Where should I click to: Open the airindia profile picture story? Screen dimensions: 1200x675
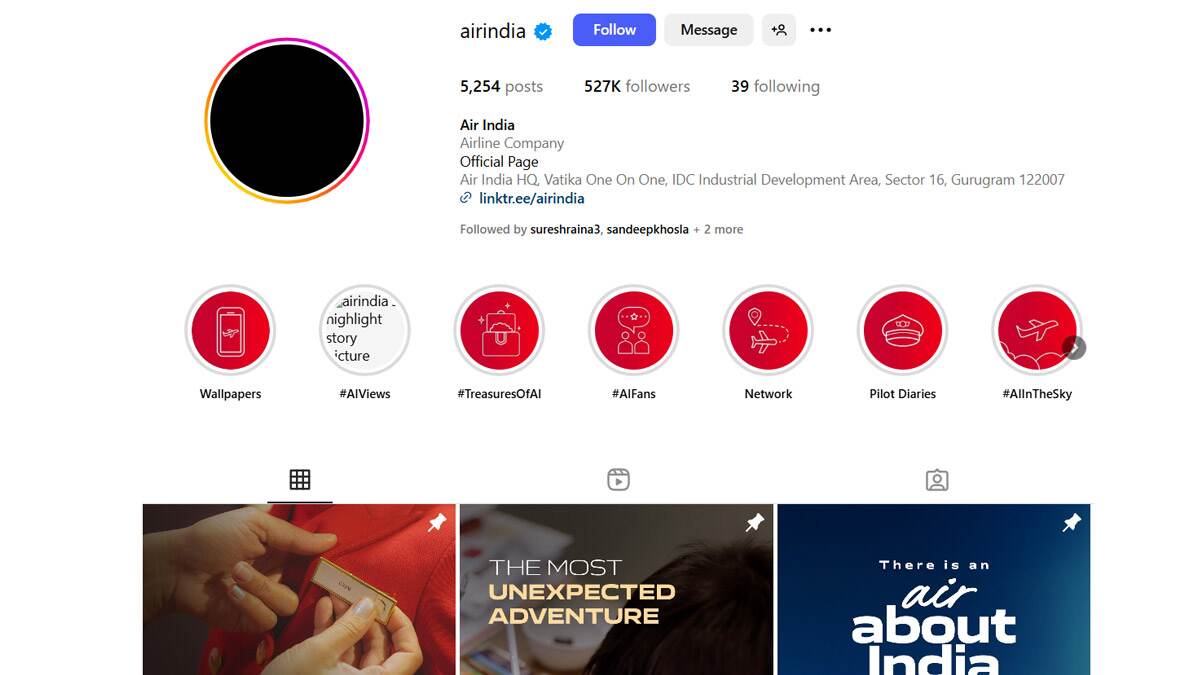point(287,120)
